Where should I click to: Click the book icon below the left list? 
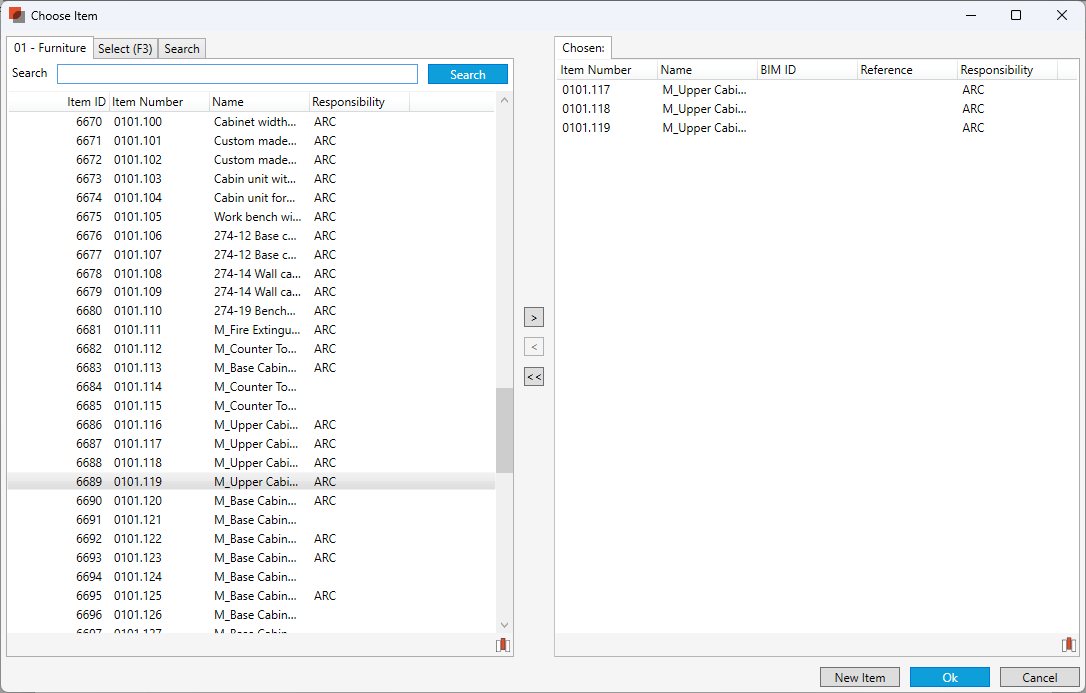[502, 645]
